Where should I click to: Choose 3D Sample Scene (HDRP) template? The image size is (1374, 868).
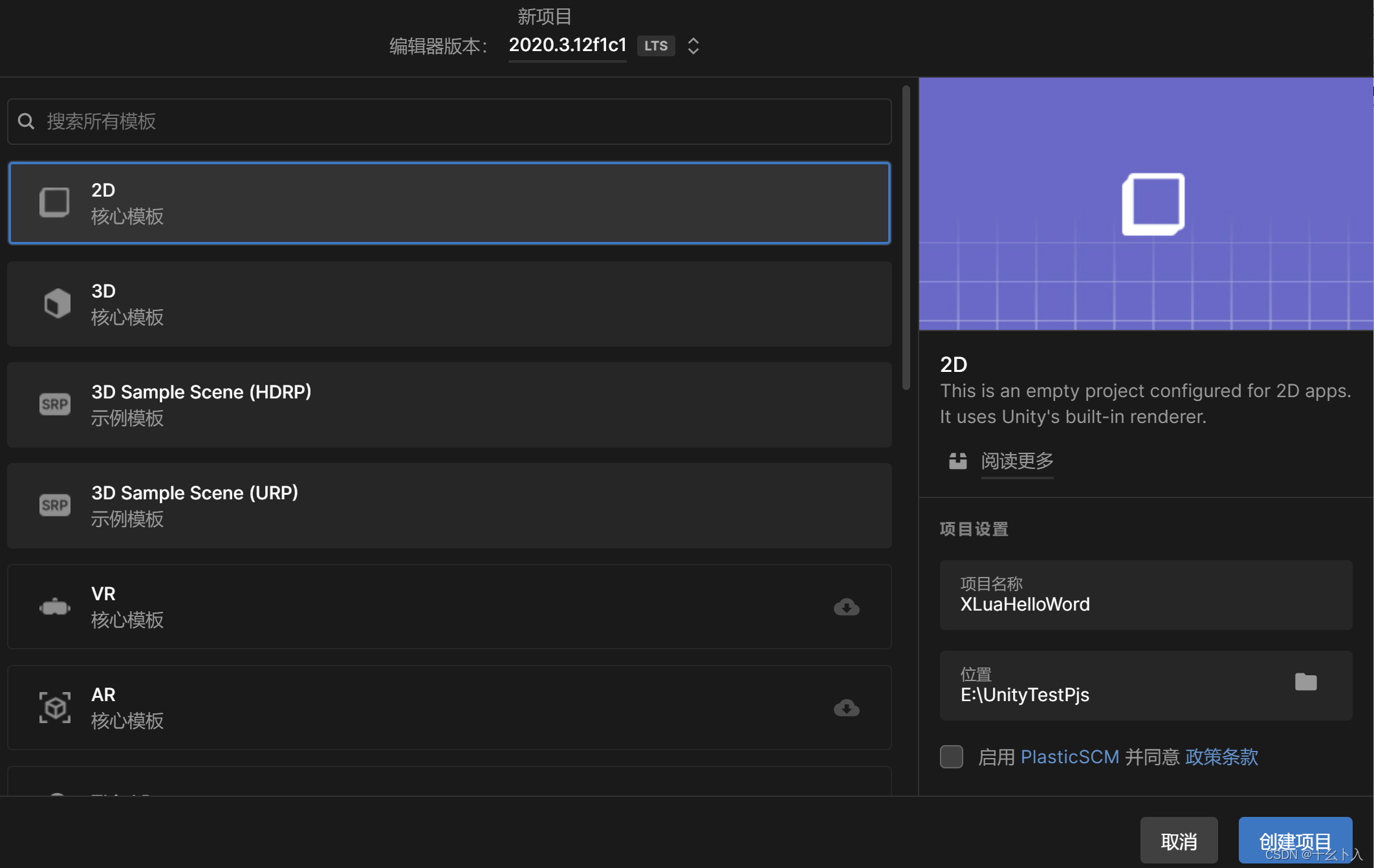[x=450, y=405]
